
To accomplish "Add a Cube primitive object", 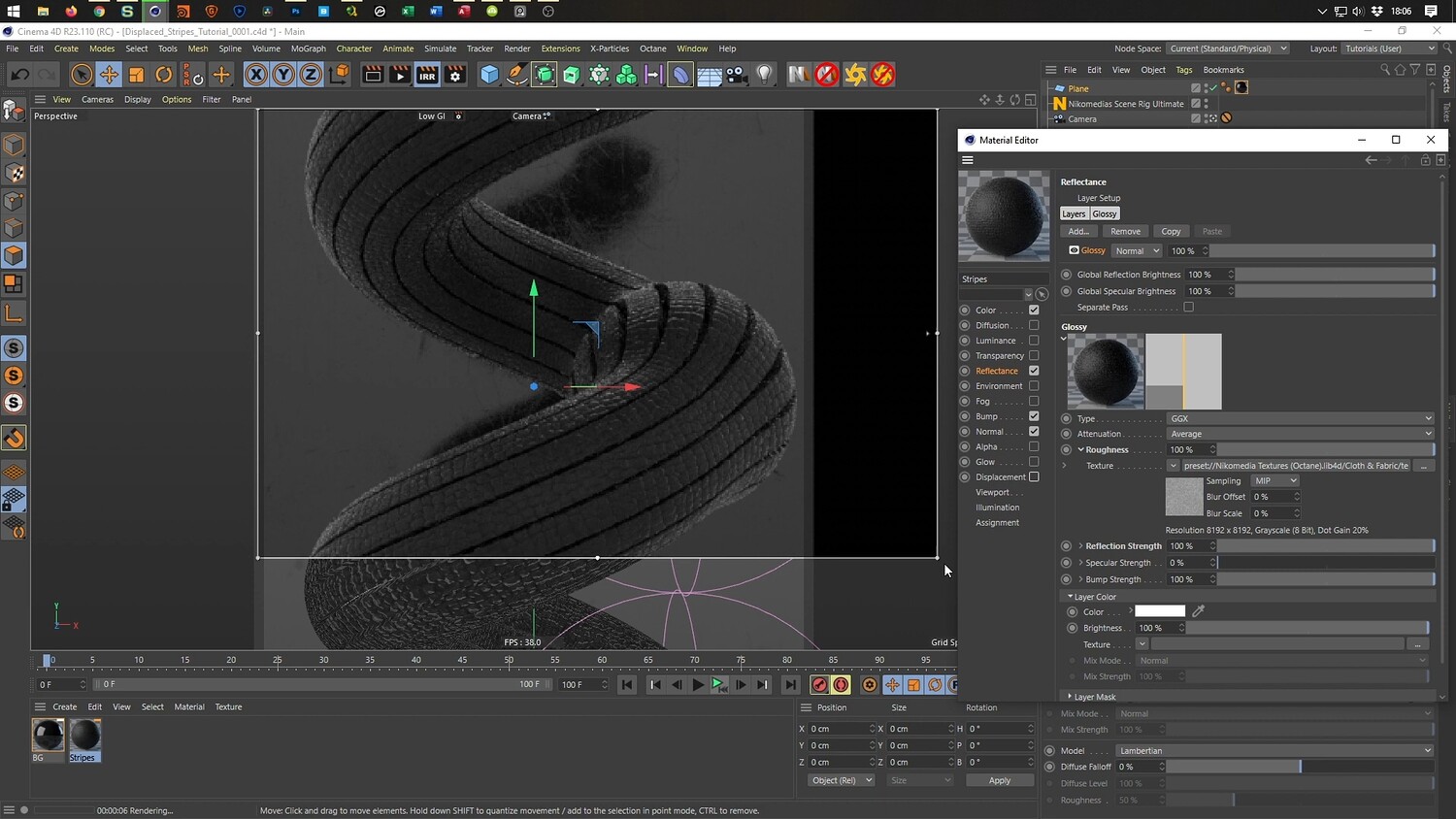I will pos(490,75).
